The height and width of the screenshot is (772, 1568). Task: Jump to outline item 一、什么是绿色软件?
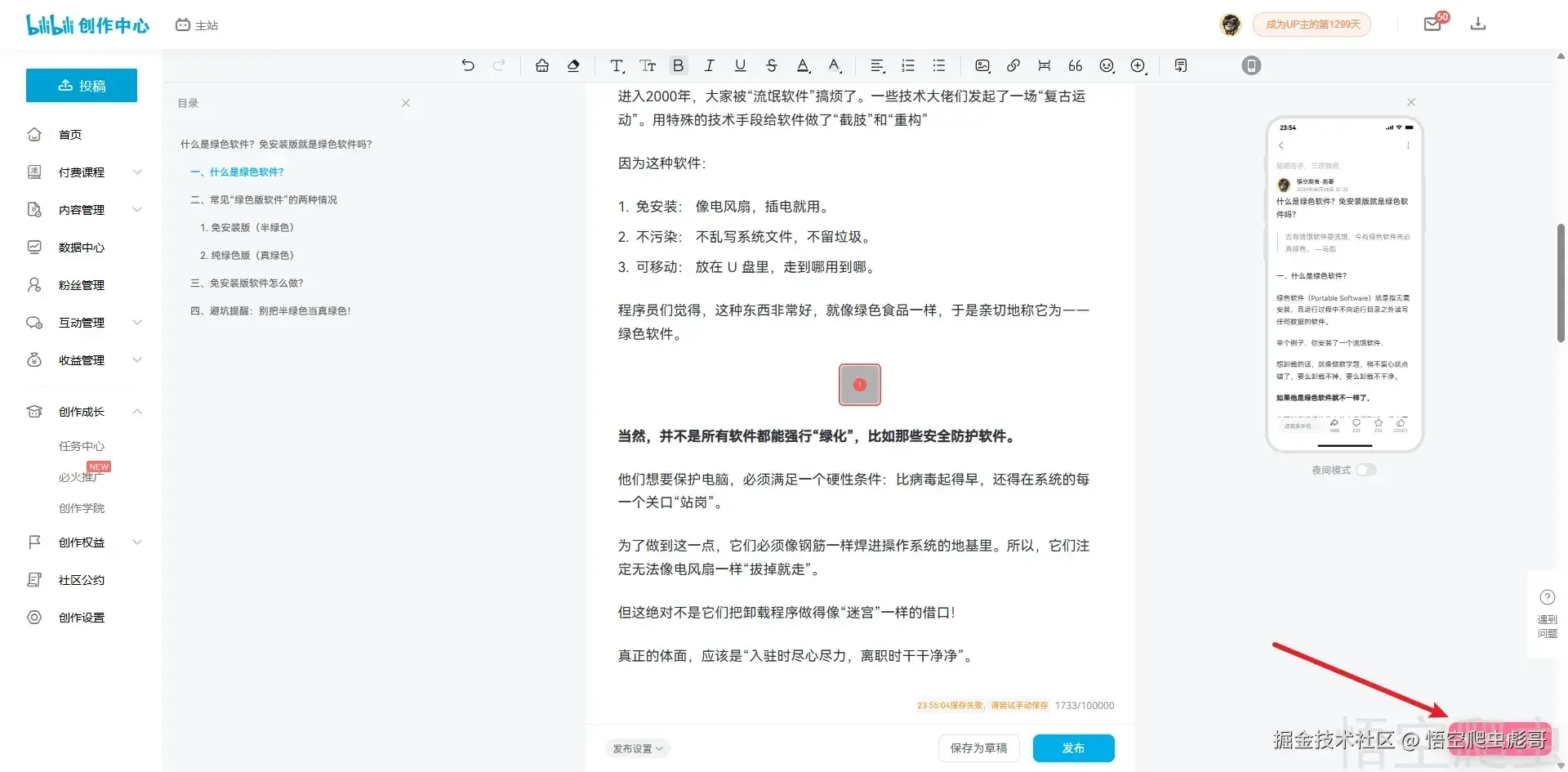click(237, 172)
